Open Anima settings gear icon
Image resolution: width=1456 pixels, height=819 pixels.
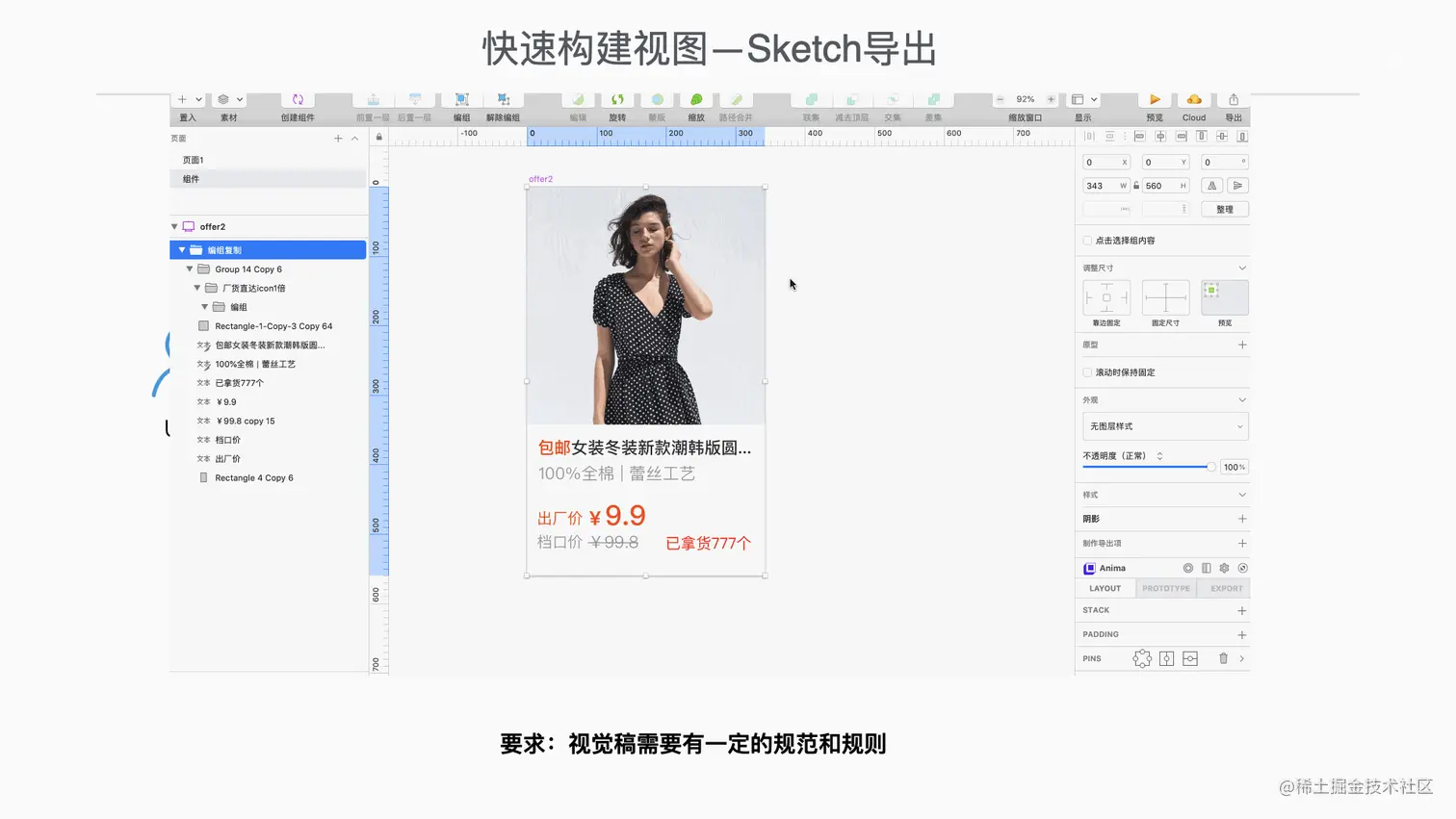pos(1224,568)
